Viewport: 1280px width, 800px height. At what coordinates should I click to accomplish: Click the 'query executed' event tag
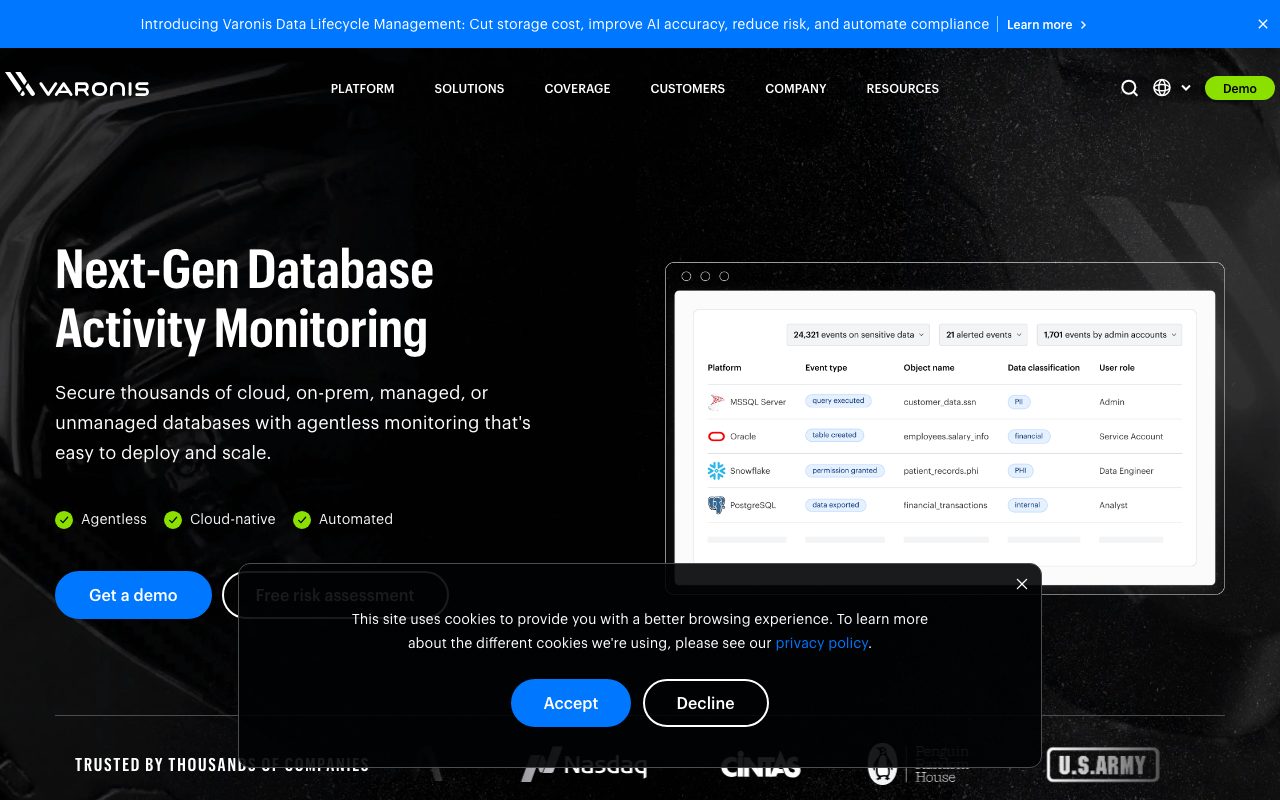(838, 401)
